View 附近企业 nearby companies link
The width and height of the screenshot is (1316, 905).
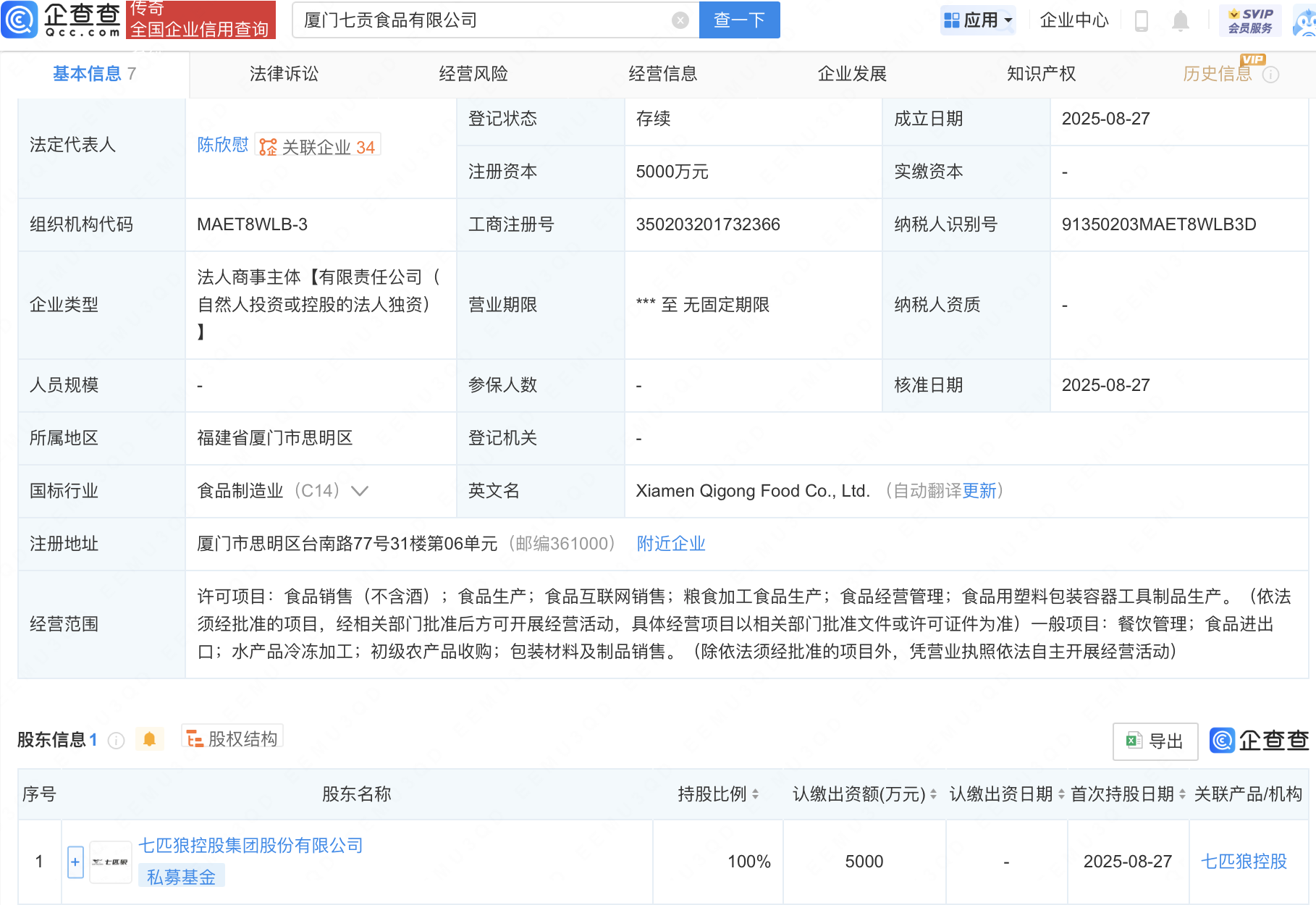[x=670, y=544]
